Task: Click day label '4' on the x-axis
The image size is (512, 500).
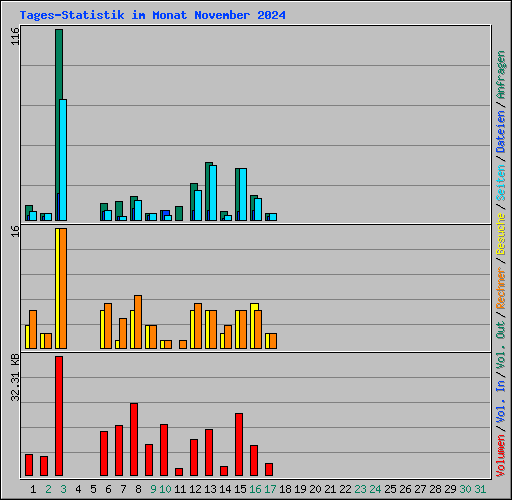Action: [x=78, y=489]
